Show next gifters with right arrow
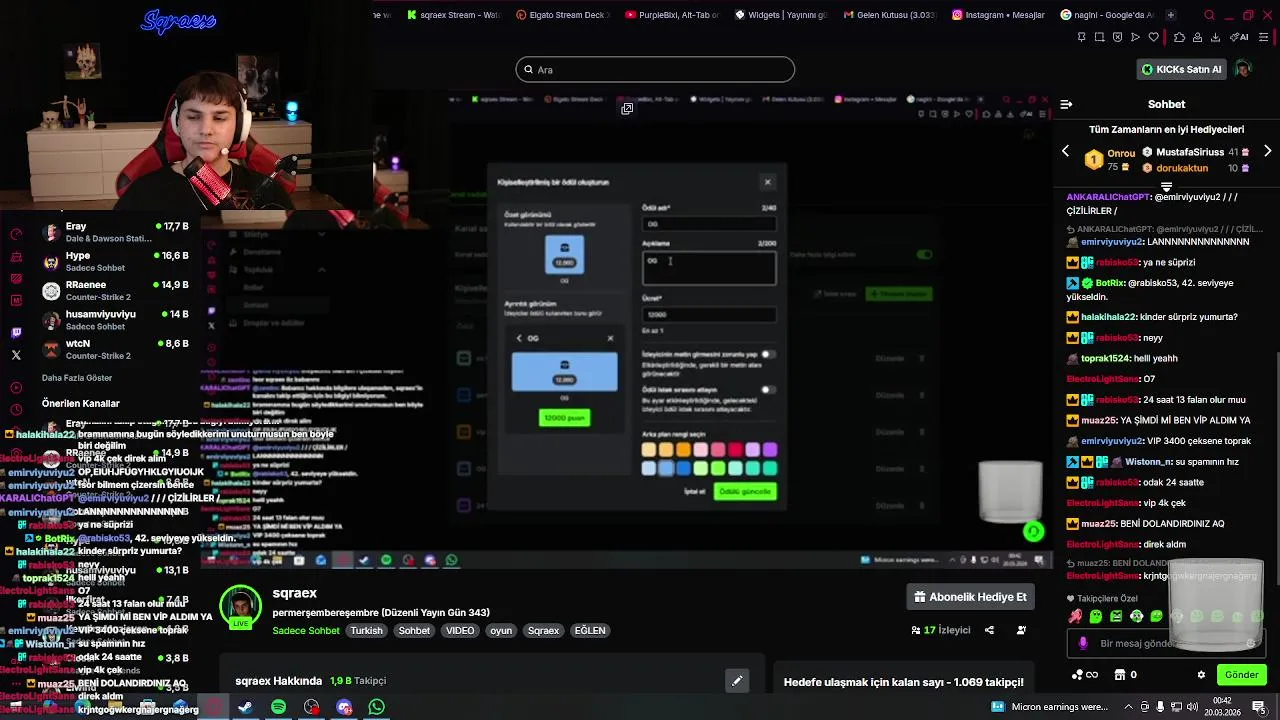1280x720 pixels. pos(1268,151)
